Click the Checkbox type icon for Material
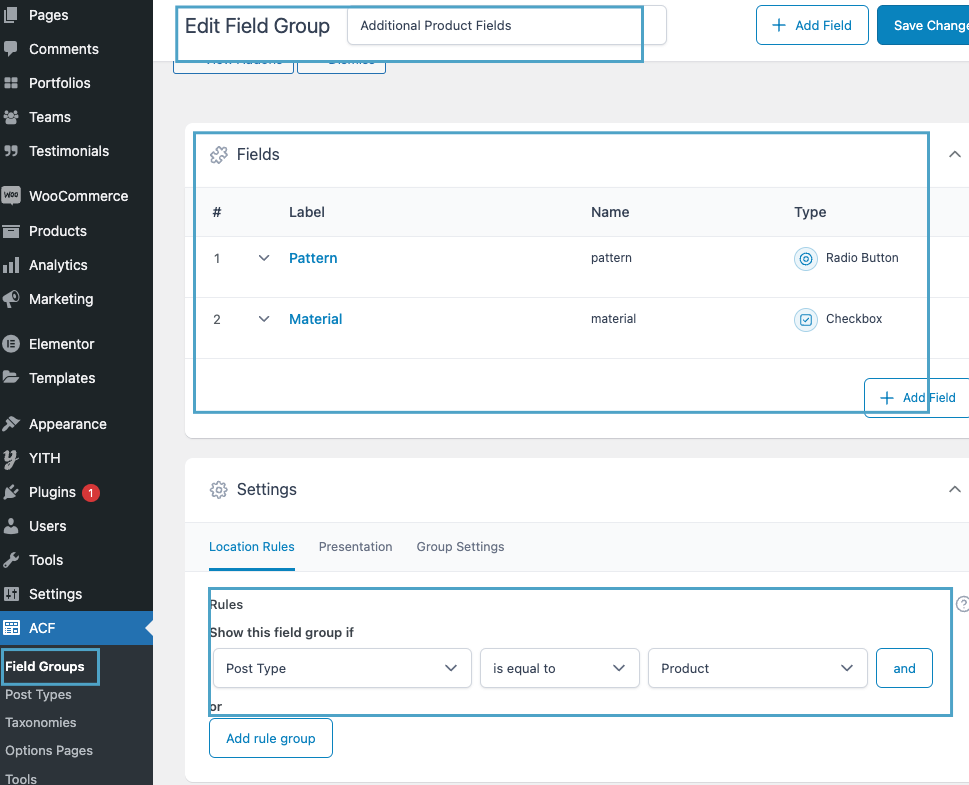 coord(805,320)
